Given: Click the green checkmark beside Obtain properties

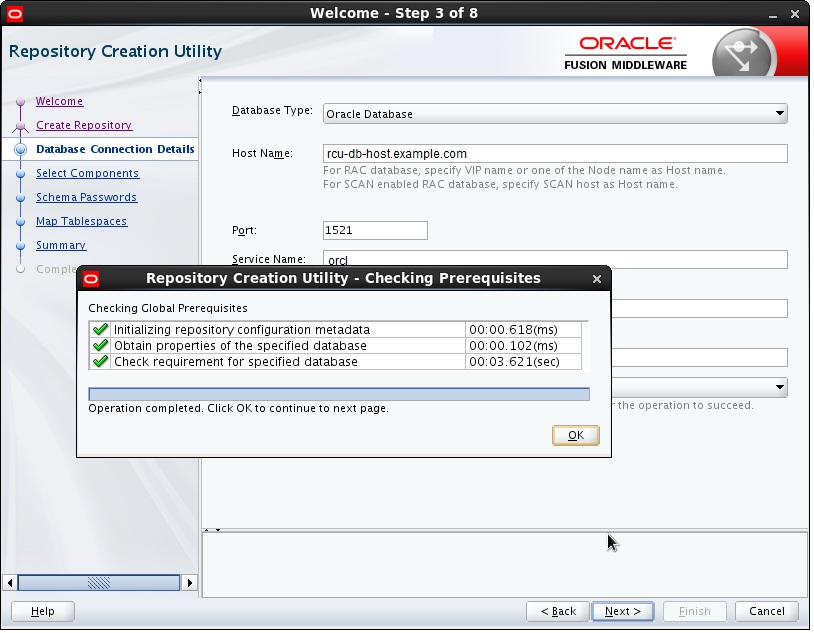Looking at the screenshot, I should point(101,347).
